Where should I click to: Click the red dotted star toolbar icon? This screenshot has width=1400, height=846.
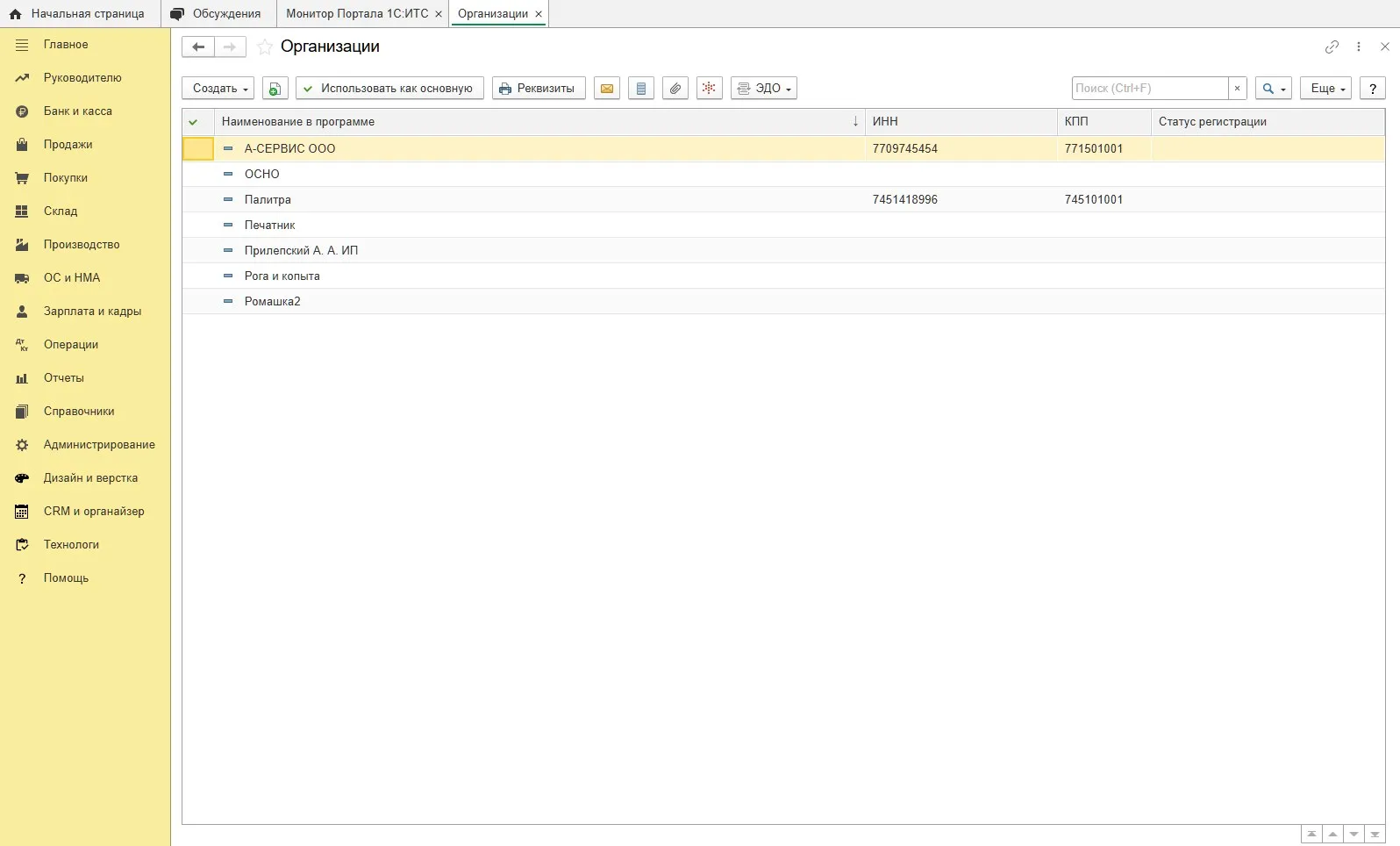[709, 89]
